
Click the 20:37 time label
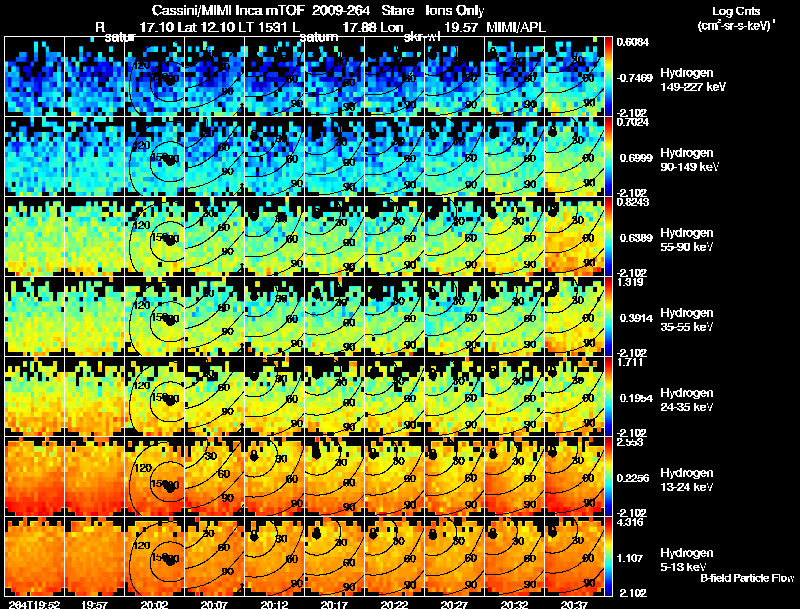coord(574,605)
